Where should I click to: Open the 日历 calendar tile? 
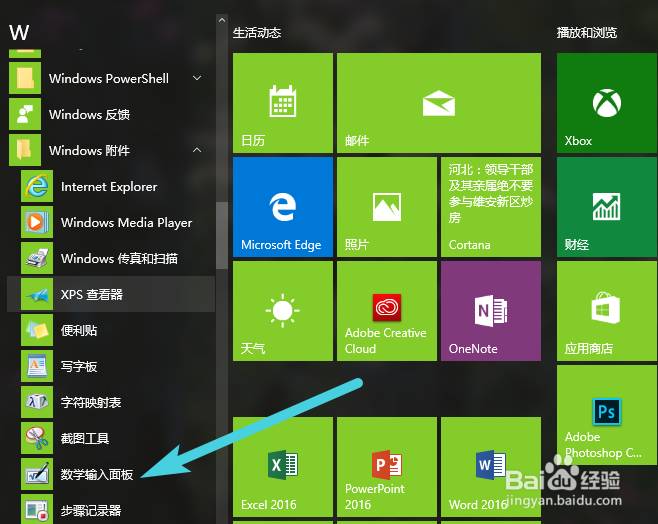click(283, 103)
